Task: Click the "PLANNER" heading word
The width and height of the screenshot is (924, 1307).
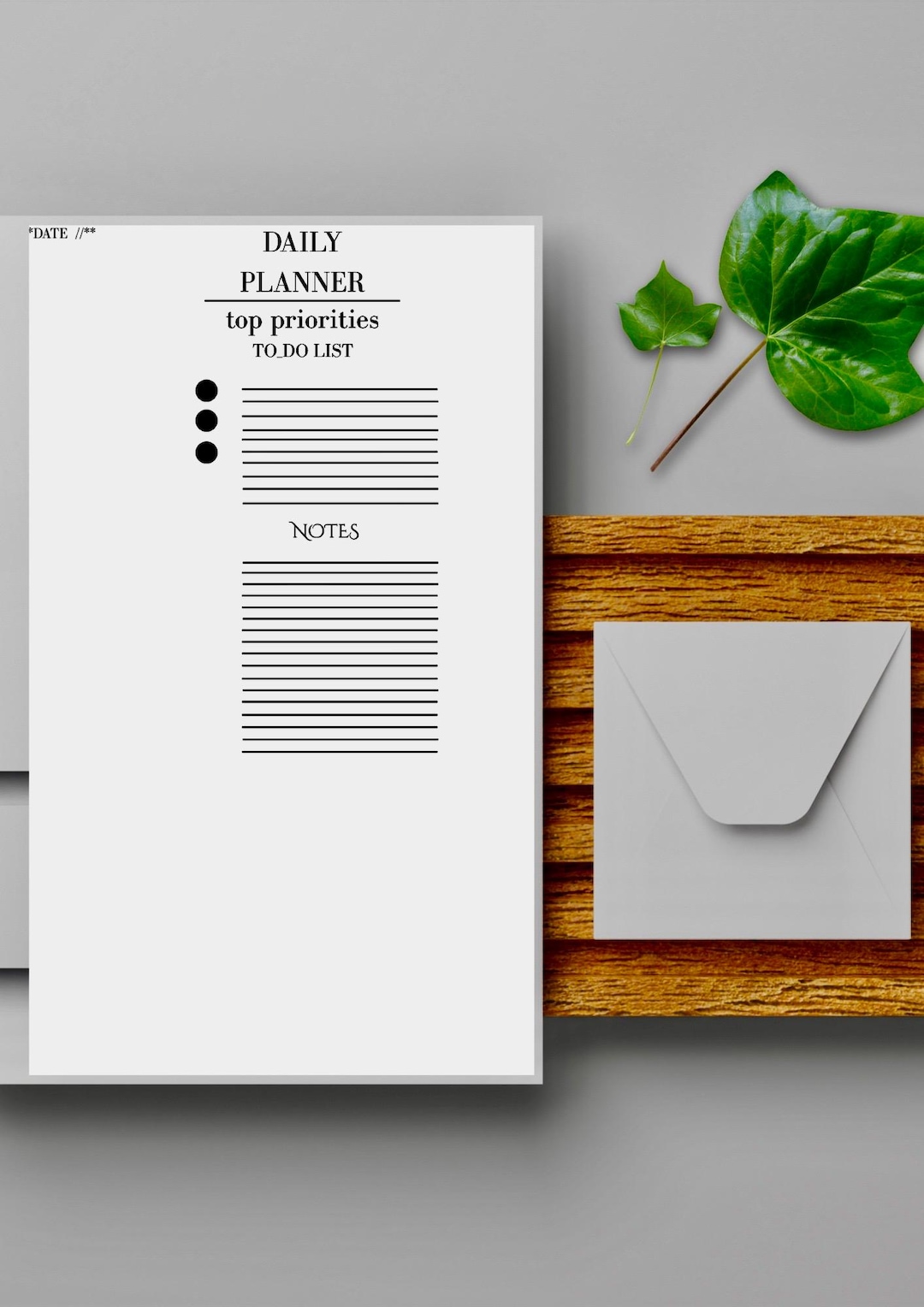Action: click(302, 282)
